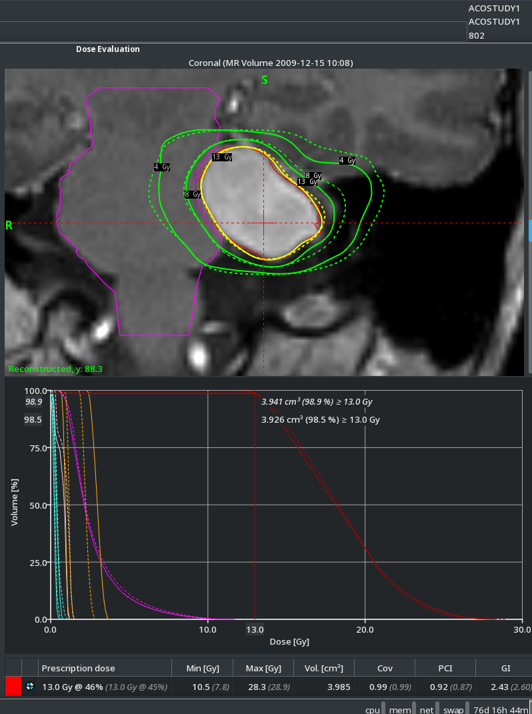
Task: Click the Dose Evaluation tab title
Action: click(x=108, y=49)
